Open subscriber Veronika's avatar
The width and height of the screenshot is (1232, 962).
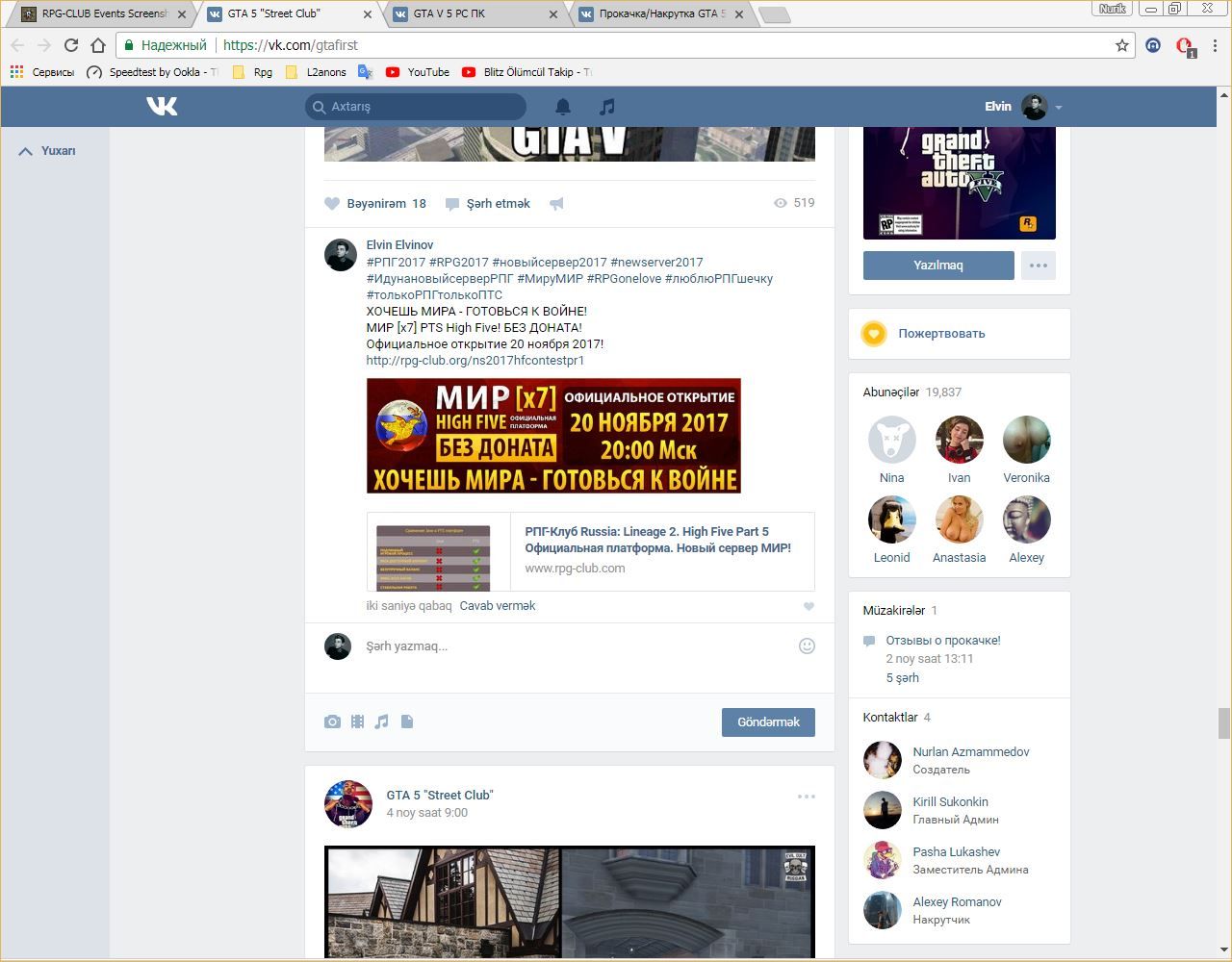tap(1027, 440)
